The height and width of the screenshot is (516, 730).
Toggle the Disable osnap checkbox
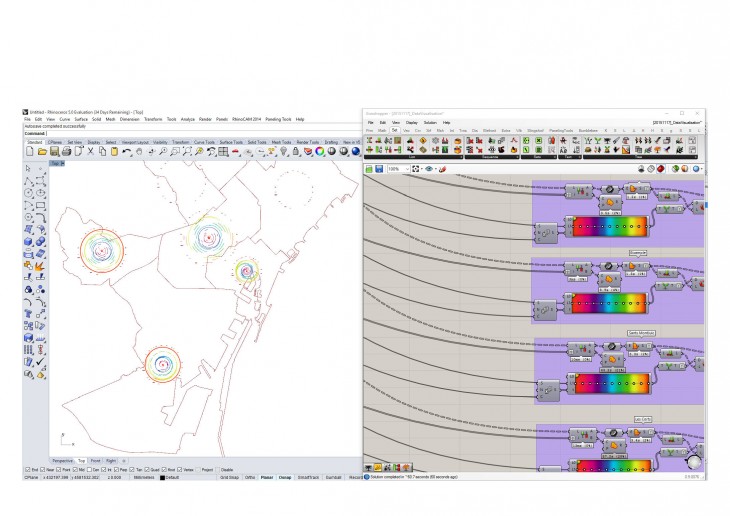(x=218, y=469)
